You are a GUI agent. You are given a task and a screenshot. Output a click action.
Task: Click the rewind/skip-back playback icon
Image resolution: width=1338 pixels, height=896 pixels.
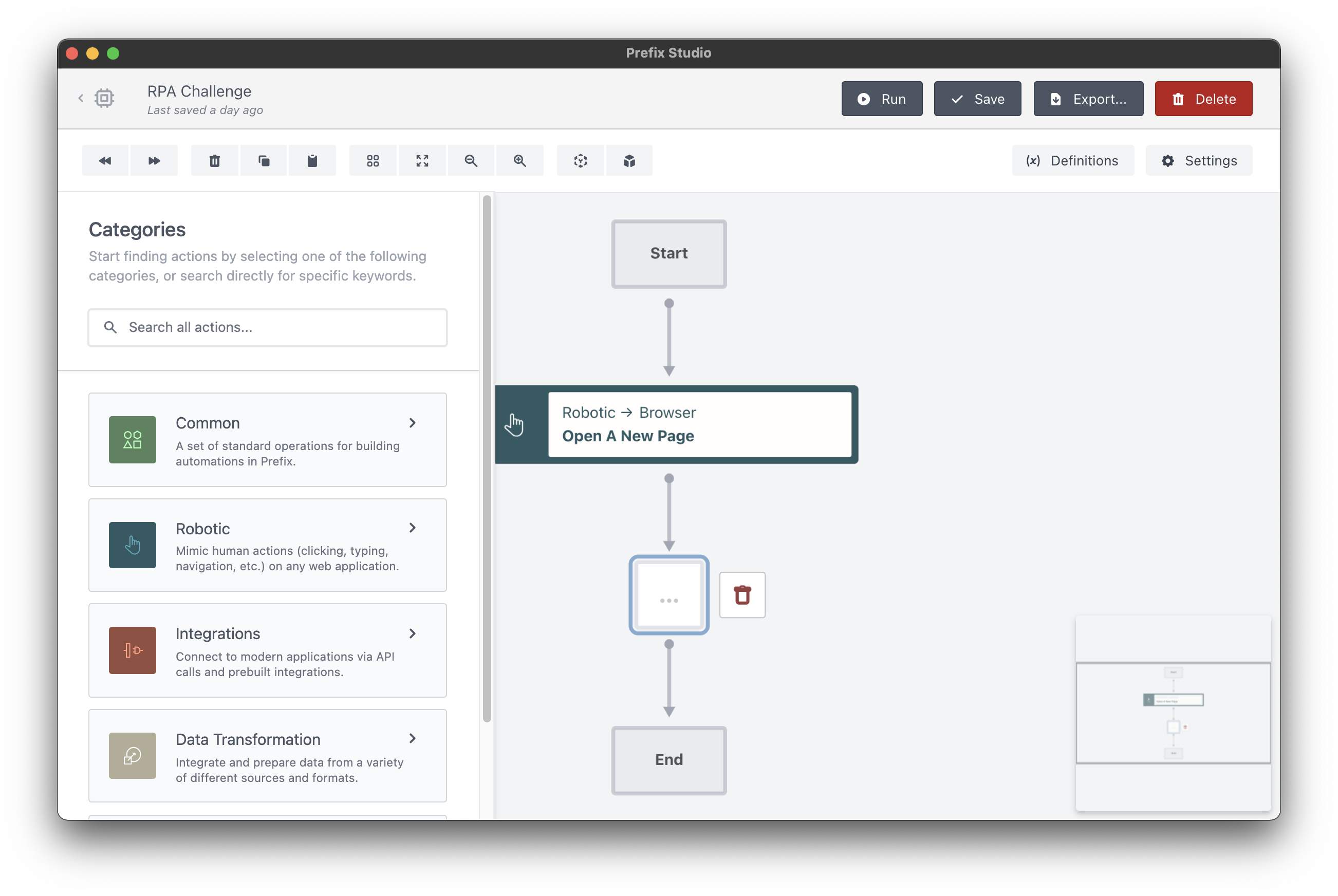tap(105, 160)
